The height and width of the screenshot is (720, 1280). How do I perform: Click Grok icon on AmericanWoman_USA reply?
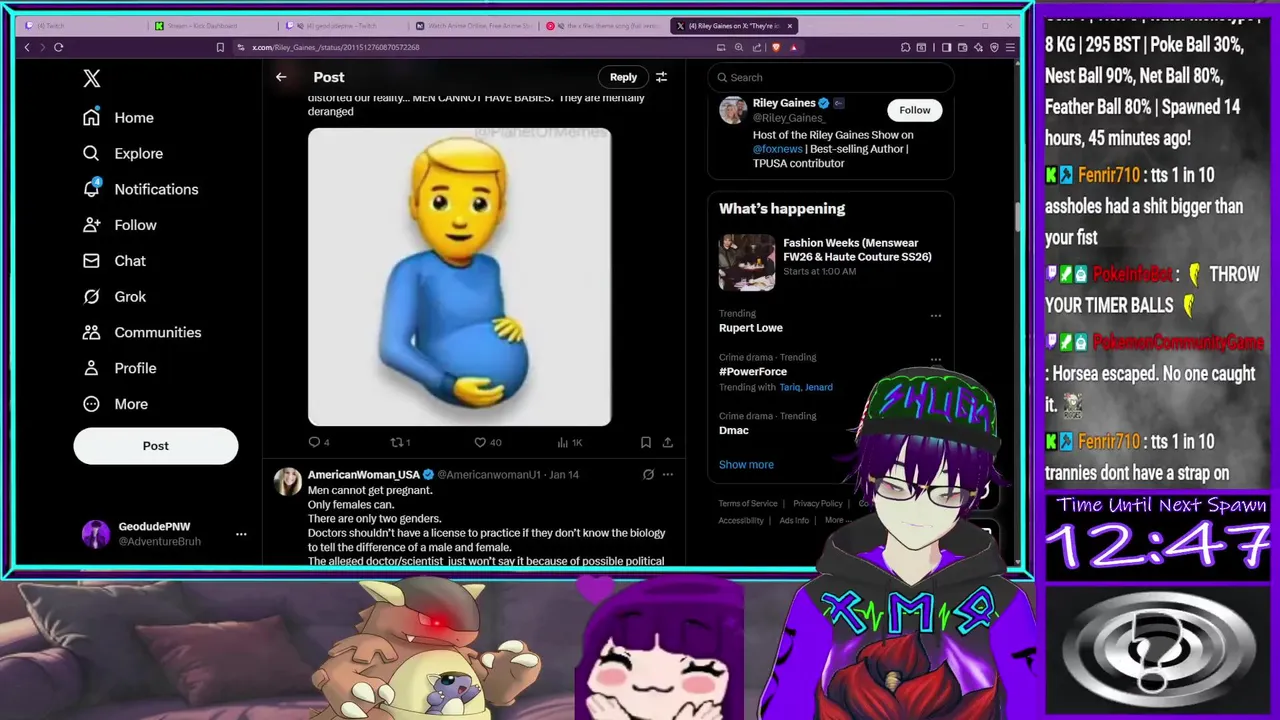point(648,475)
